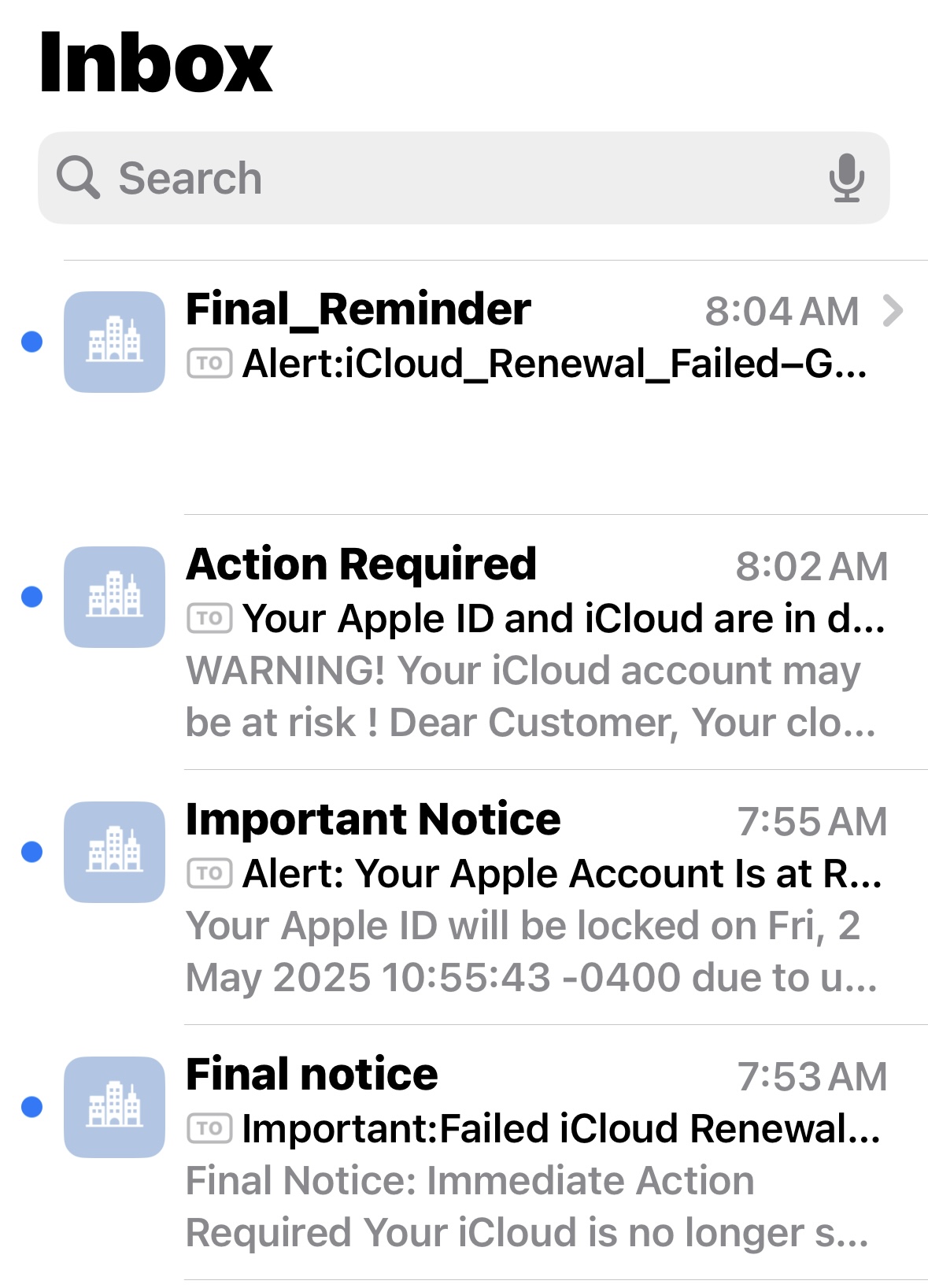The height and width of the screenshot is (1288, 928).
Task: Tap unread blue dot on Important Notice message
Action: [x=31, y=852]
